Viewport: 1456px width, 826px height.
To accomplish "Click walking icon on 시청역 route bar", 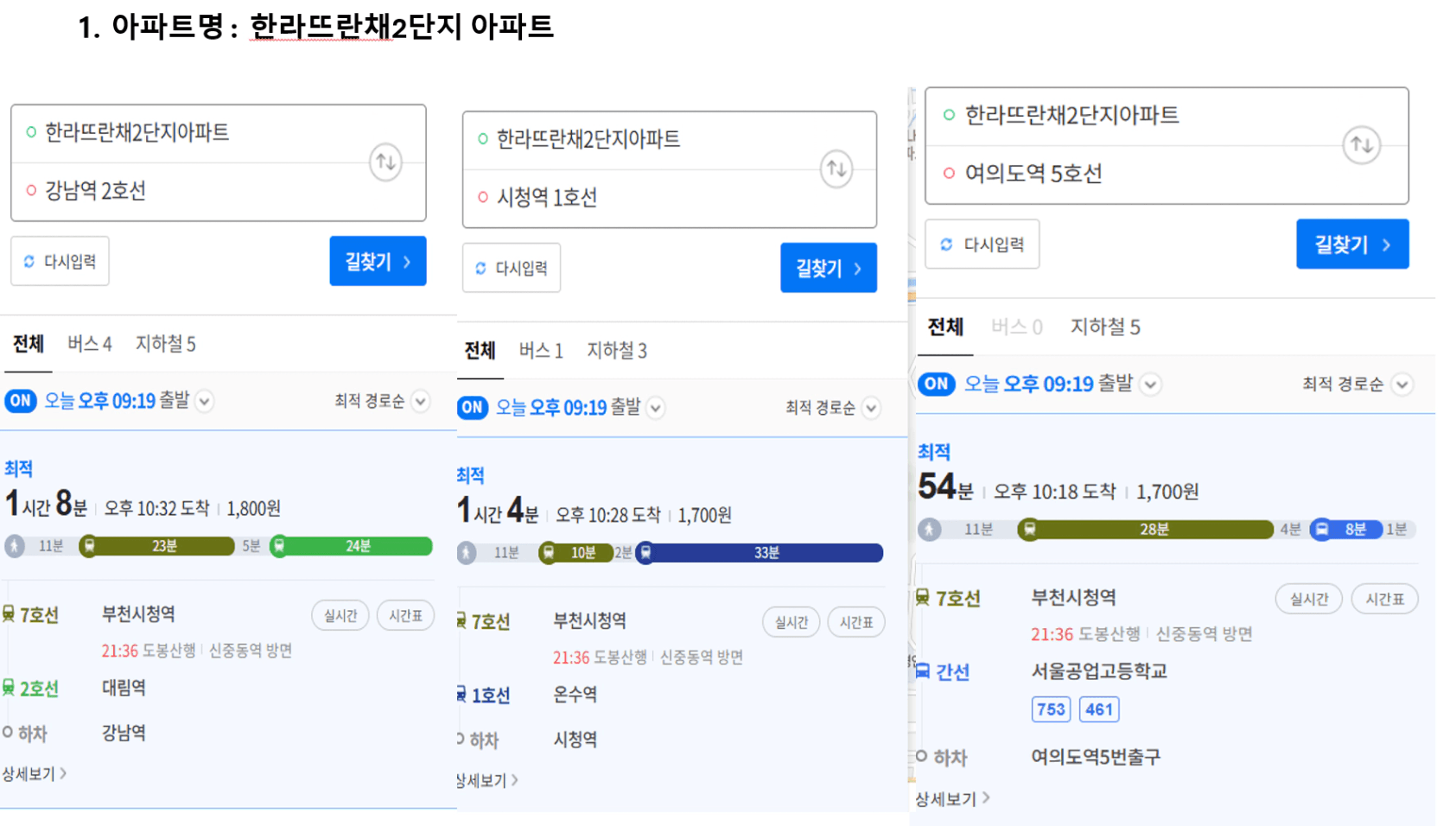I will pos(467,553).
